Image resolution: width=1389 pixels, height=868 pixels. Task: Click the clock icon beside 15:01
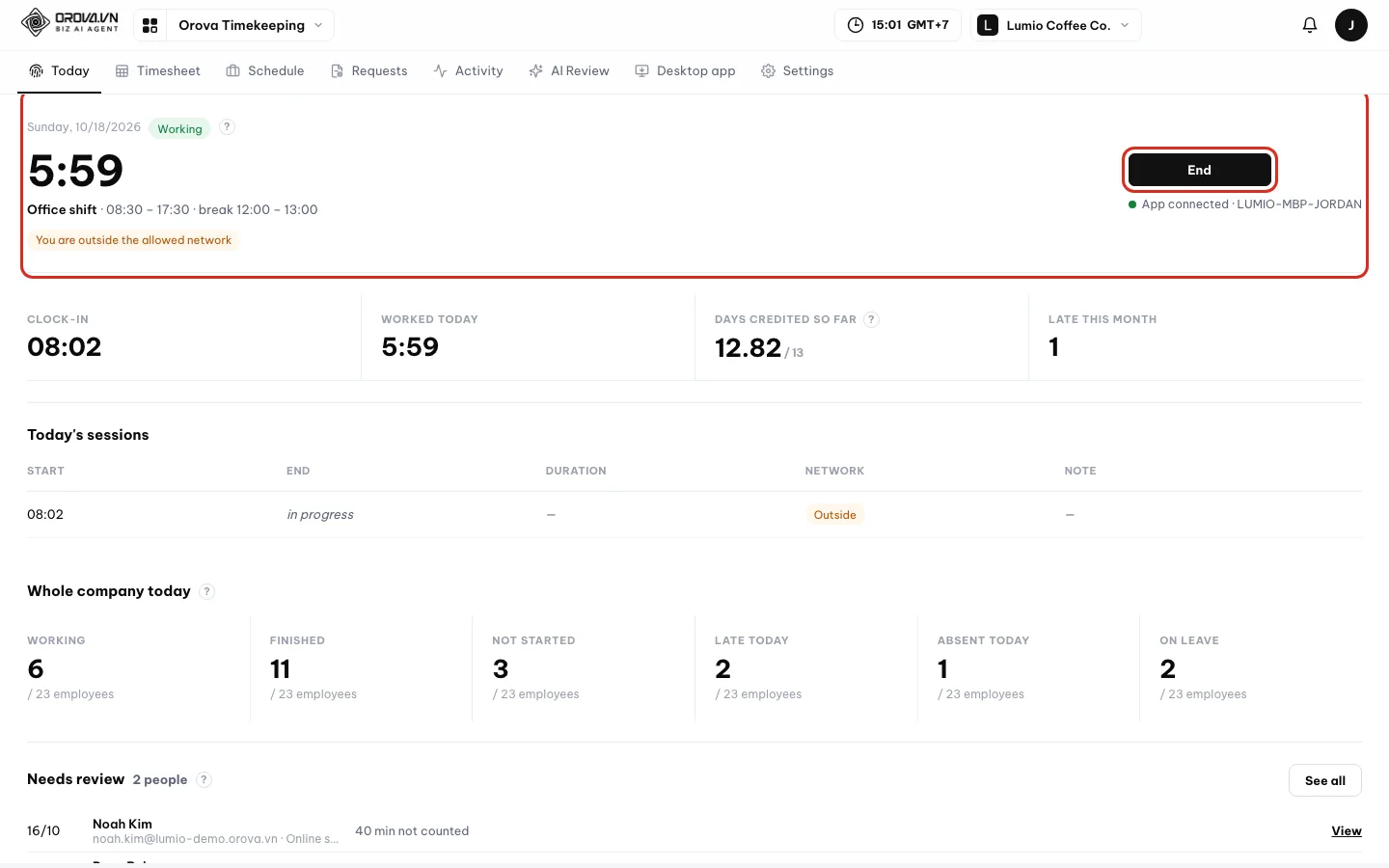pyautogui.click(x=855, y=25)
